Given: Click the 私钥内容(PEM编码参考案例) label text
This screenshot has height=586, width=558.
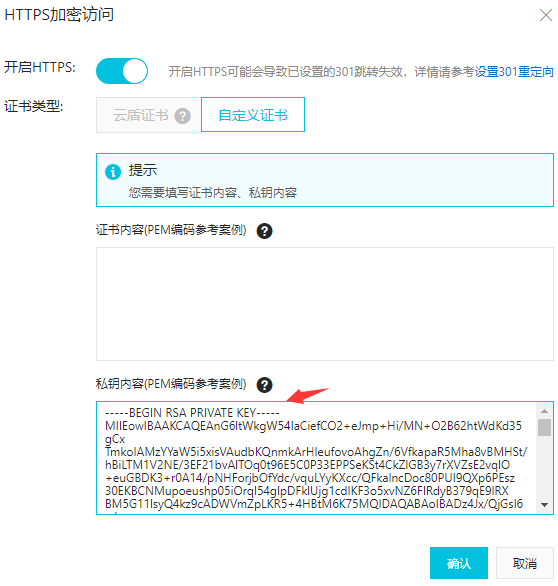Looking at the screenshot, I should point(171,384).
